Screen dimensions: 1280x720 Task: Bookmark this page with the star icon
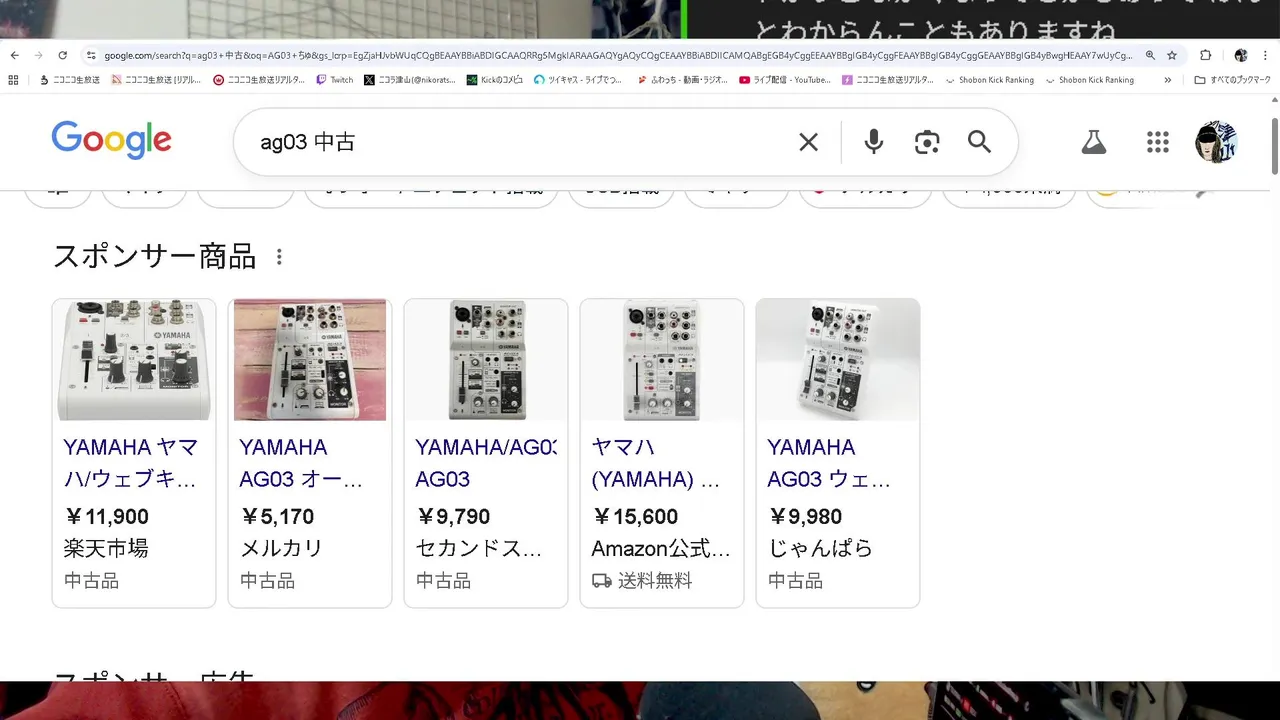coord(1172,56)
